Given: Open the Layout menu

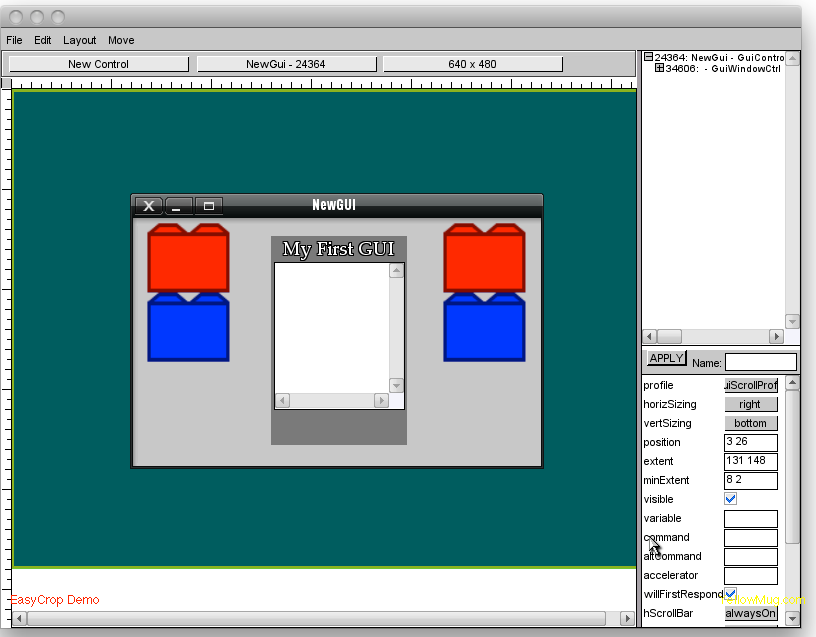Looking at the screenshot, I should [x=80, y=40].
